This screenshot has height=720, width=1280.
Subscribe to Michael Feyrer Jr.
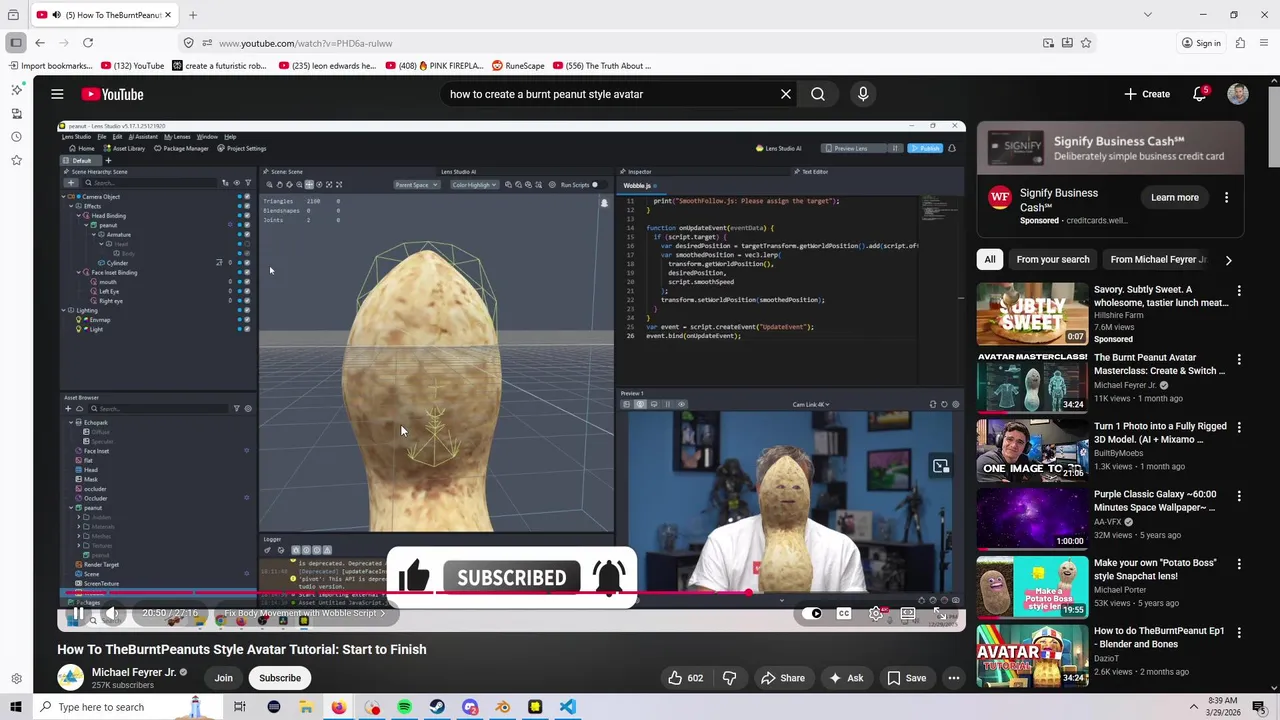click(x=280, y=678)
